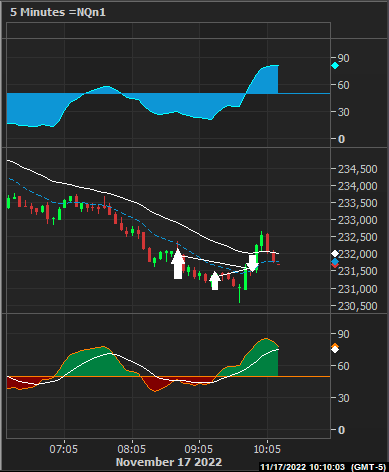Select the orange diamond marker on the green oscillator axis

coord(335,346)
